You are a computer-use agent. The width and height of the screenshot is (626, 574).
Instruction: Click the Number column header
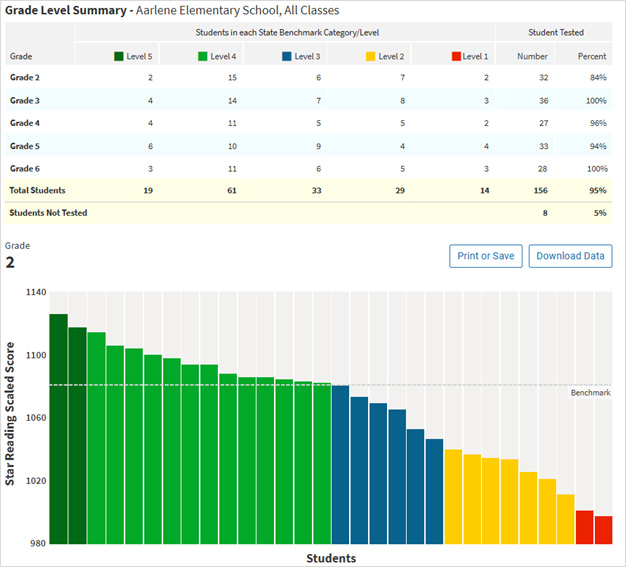pos(532,57)
